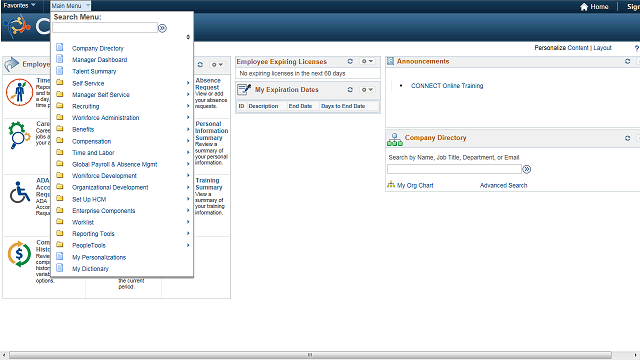Open the Favorites dropdown
Image resolution: width=640 pixels, height=360 pixels.
pyautogui.click(x=19, y=6)
